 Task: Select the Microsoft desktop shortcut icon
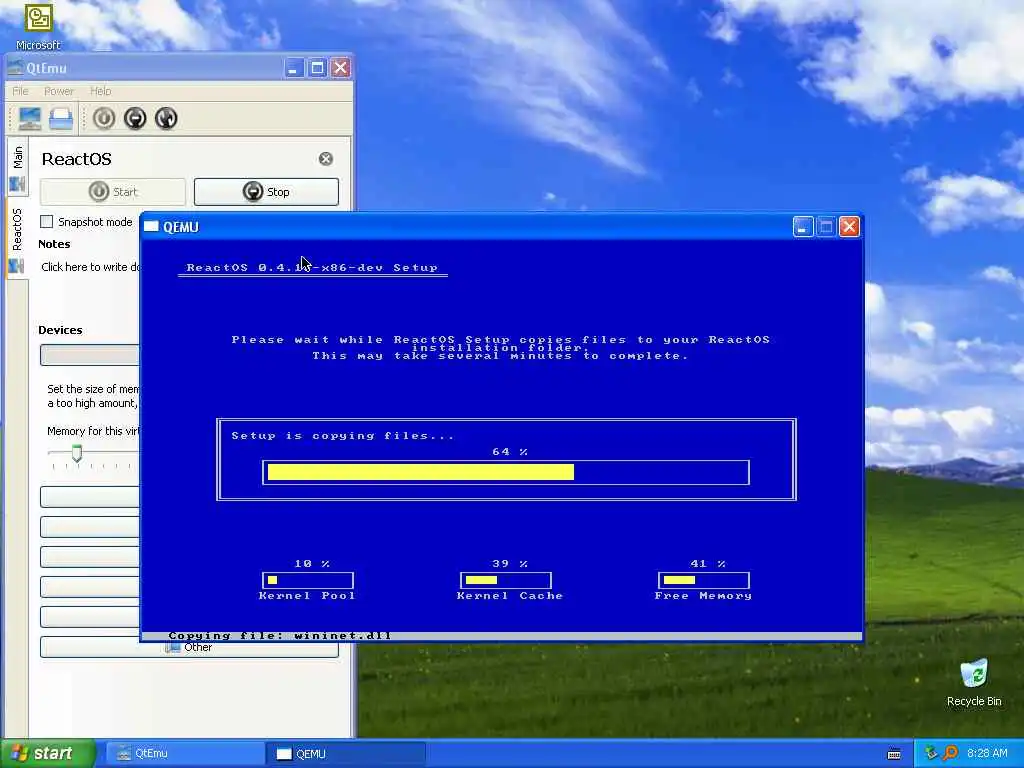point(38,26)
